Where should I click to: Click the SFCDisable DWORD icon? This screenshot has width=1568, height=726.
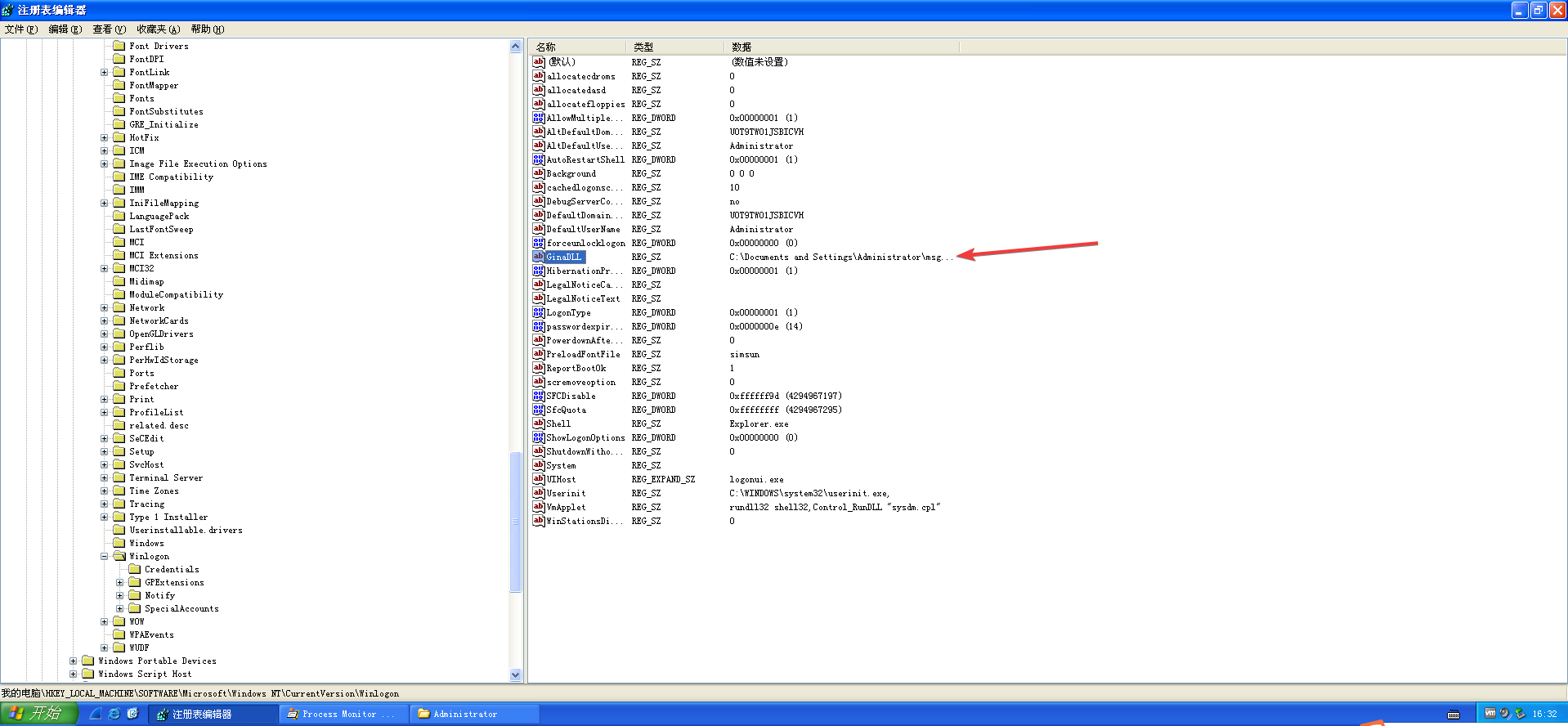click(x=538, y=396)
